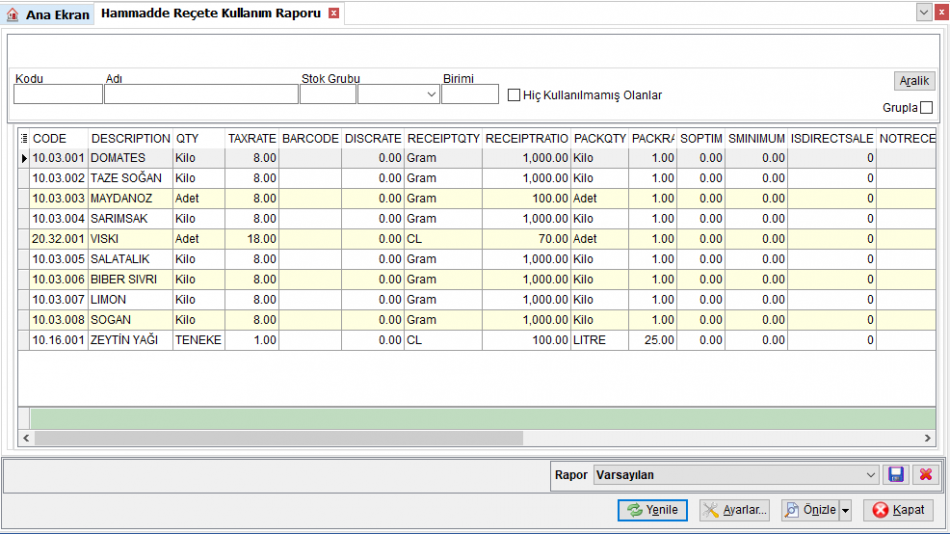Screen dimensions: 950x534
Task: Click the PACKQTY column header
Action: tap(600, 138)
